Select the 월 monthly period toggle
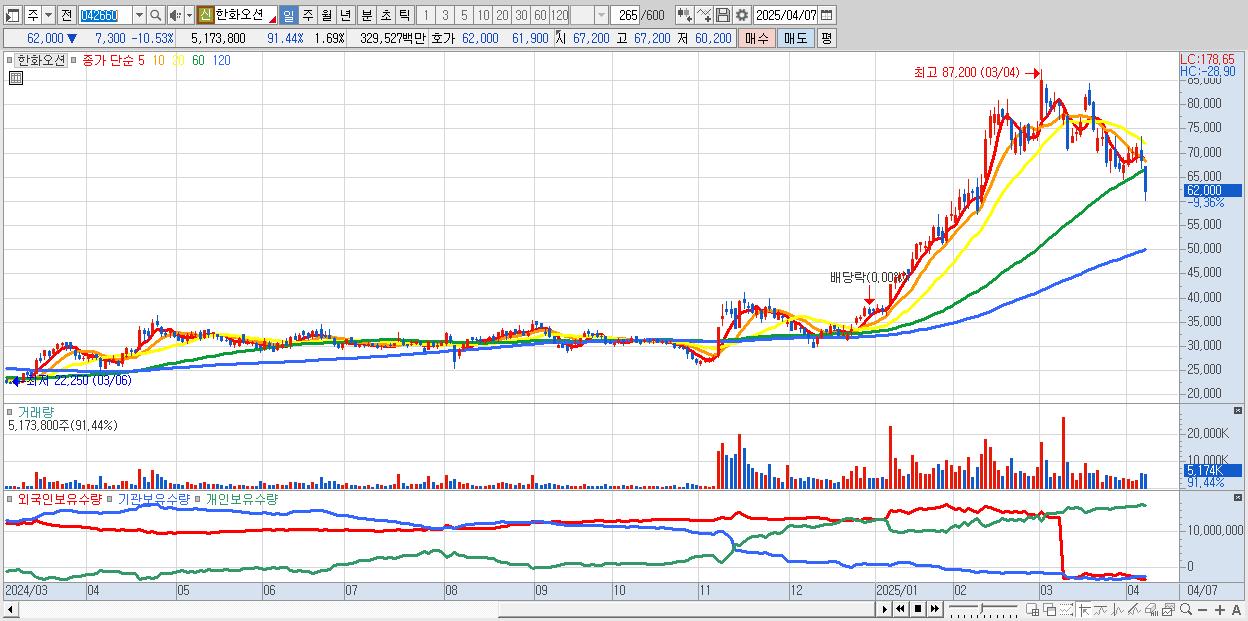The image size is (1248, 621). [326, 15]
